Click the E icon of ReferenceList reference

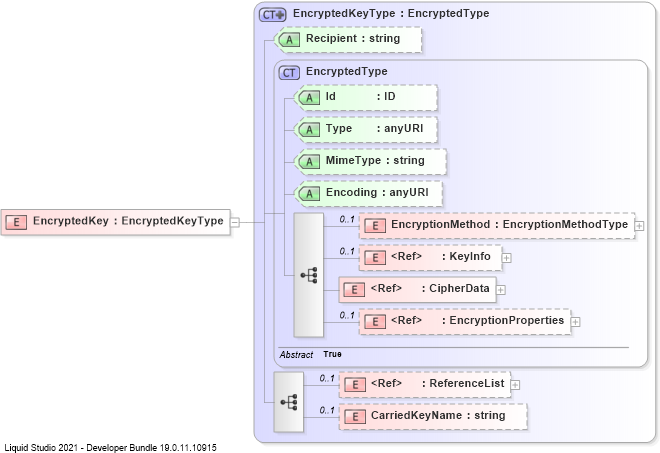pos(355,385)
